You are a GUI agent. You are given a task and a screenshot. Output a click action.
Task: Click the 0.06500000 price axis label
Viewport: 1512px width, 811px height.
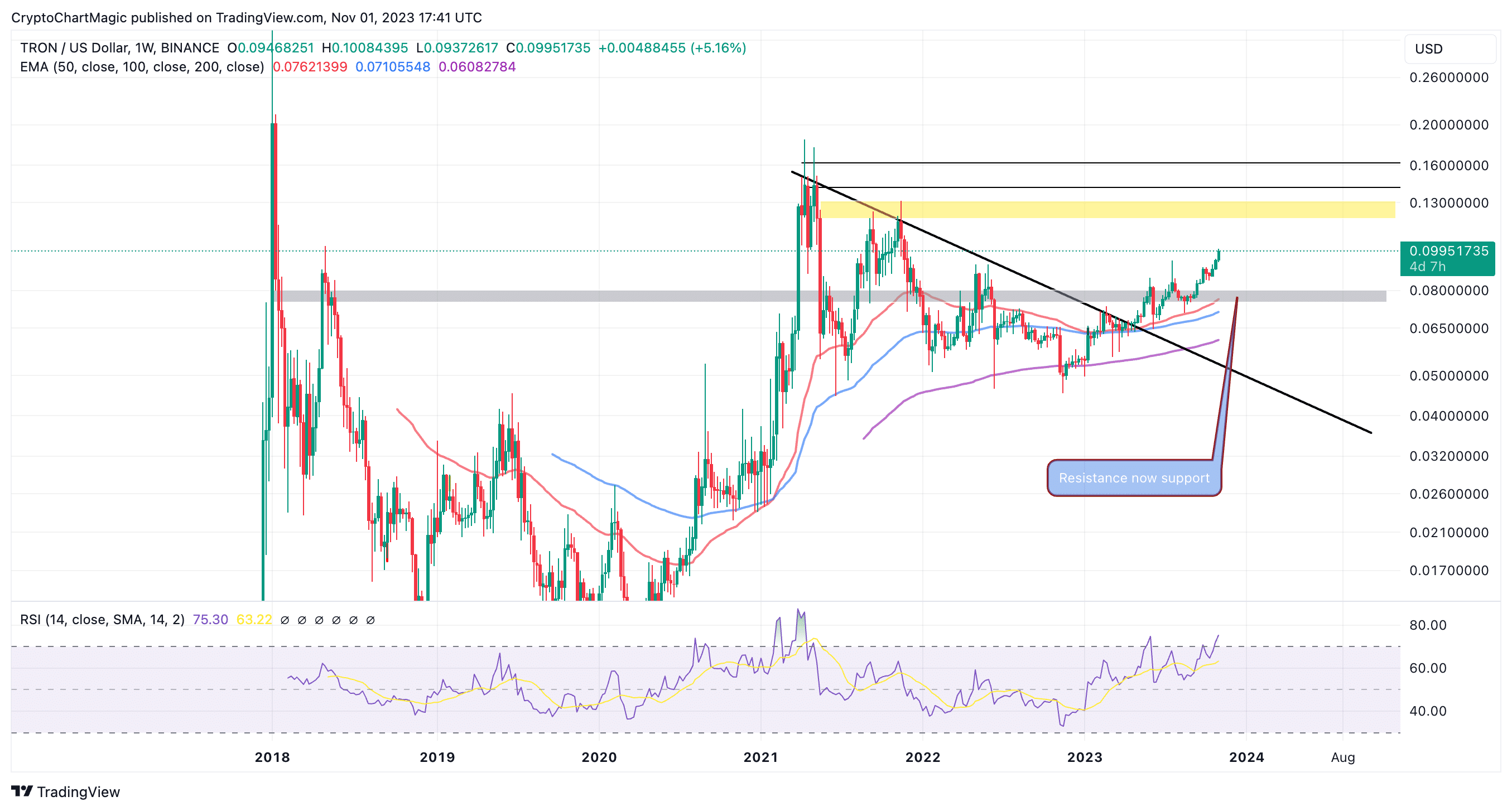coord(1448,329)
